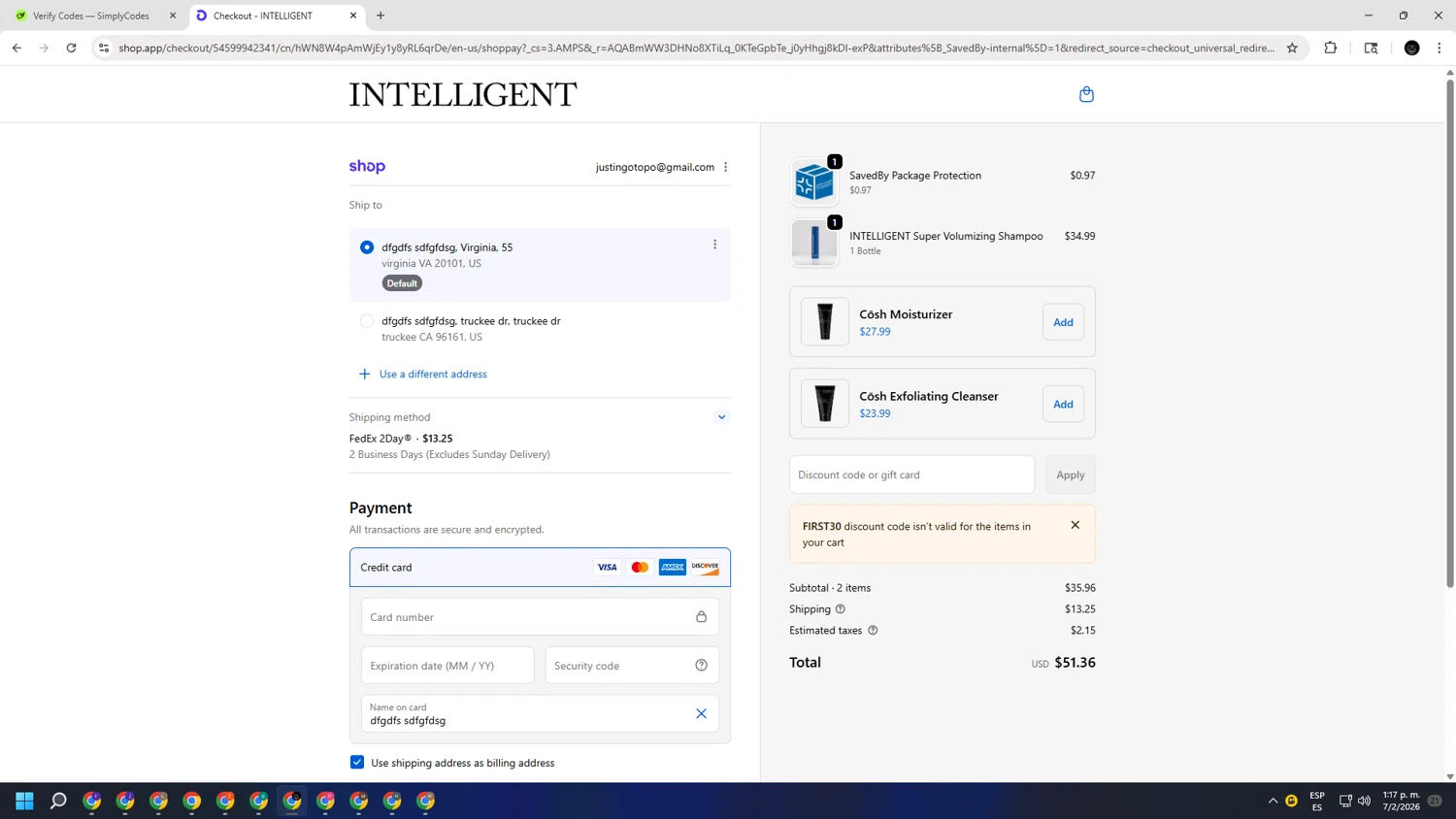This screenshot has height=819, width=1456.
Task: Click Apply discount code button
Action: coord(1070,475)
